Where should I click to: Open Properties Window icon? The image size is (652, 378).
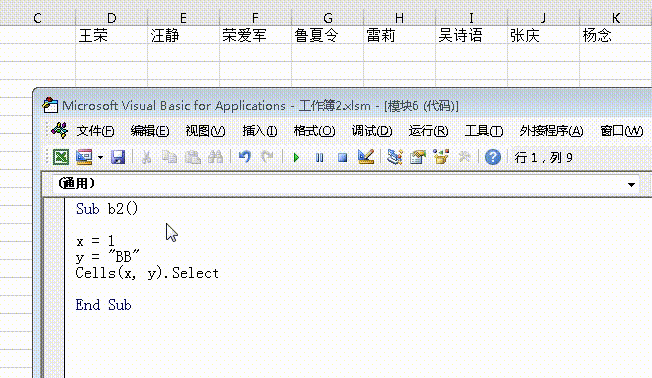418,157
